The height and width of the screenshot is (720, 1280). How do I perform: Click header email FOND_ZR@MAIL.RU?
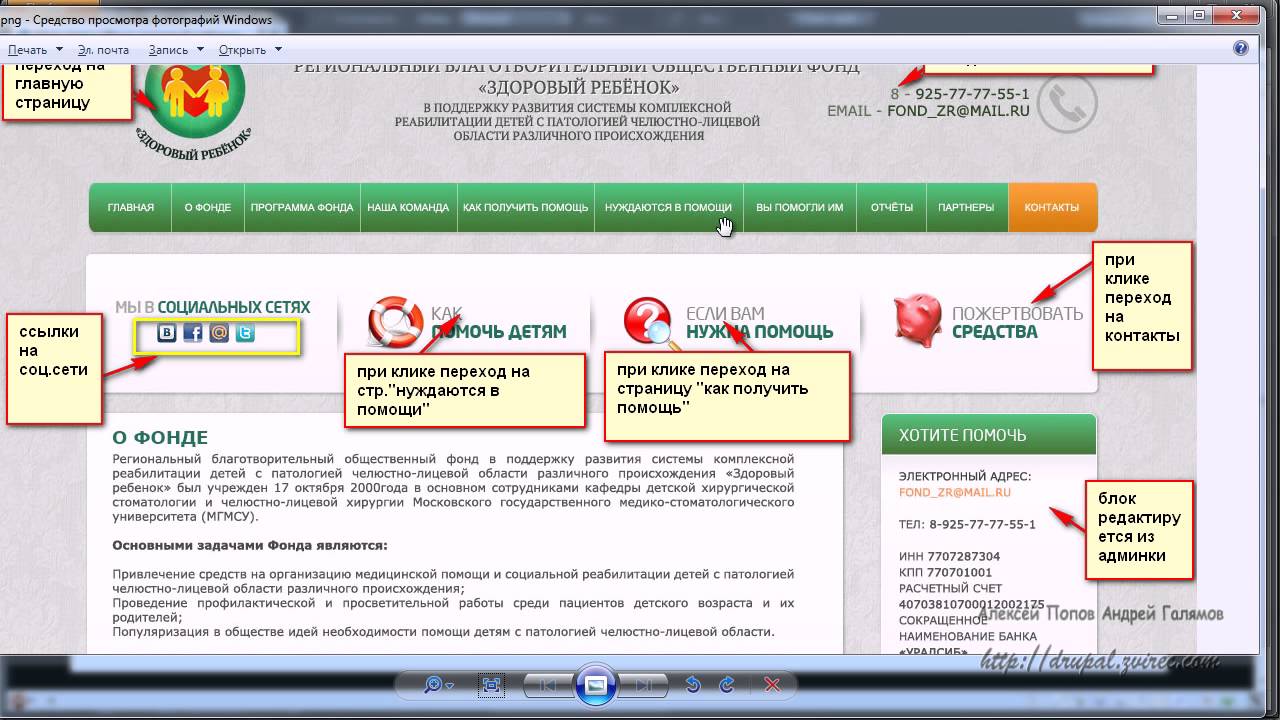[958, 111]
